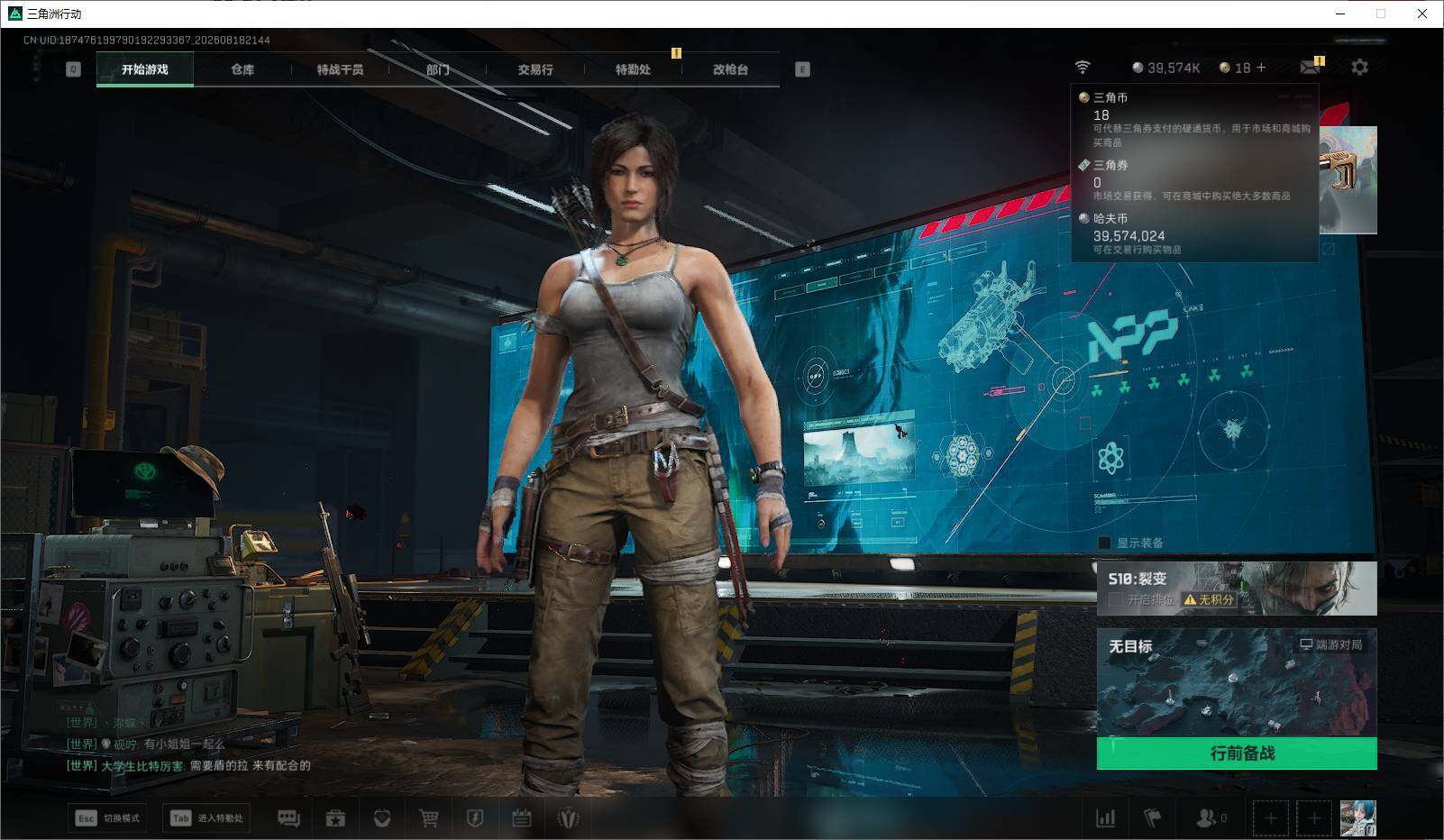Click the Wi-Fi network status icon
The height and width of the screenshot is (840, 1444).
click(1083, 68)
